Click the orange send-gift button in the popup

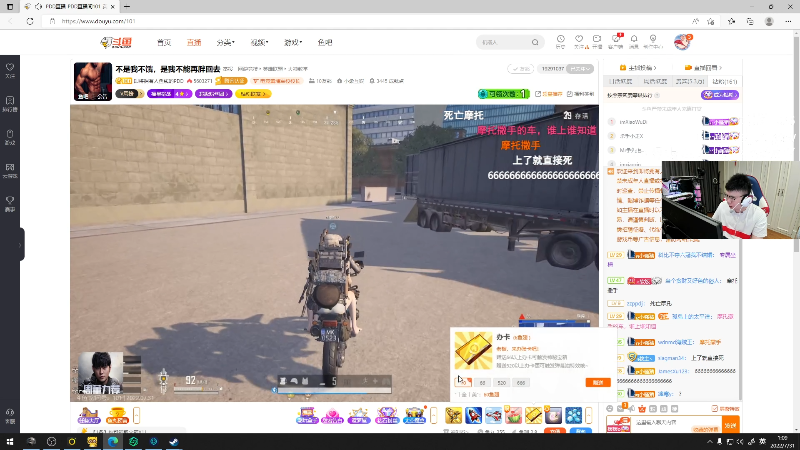pos(598,383)
